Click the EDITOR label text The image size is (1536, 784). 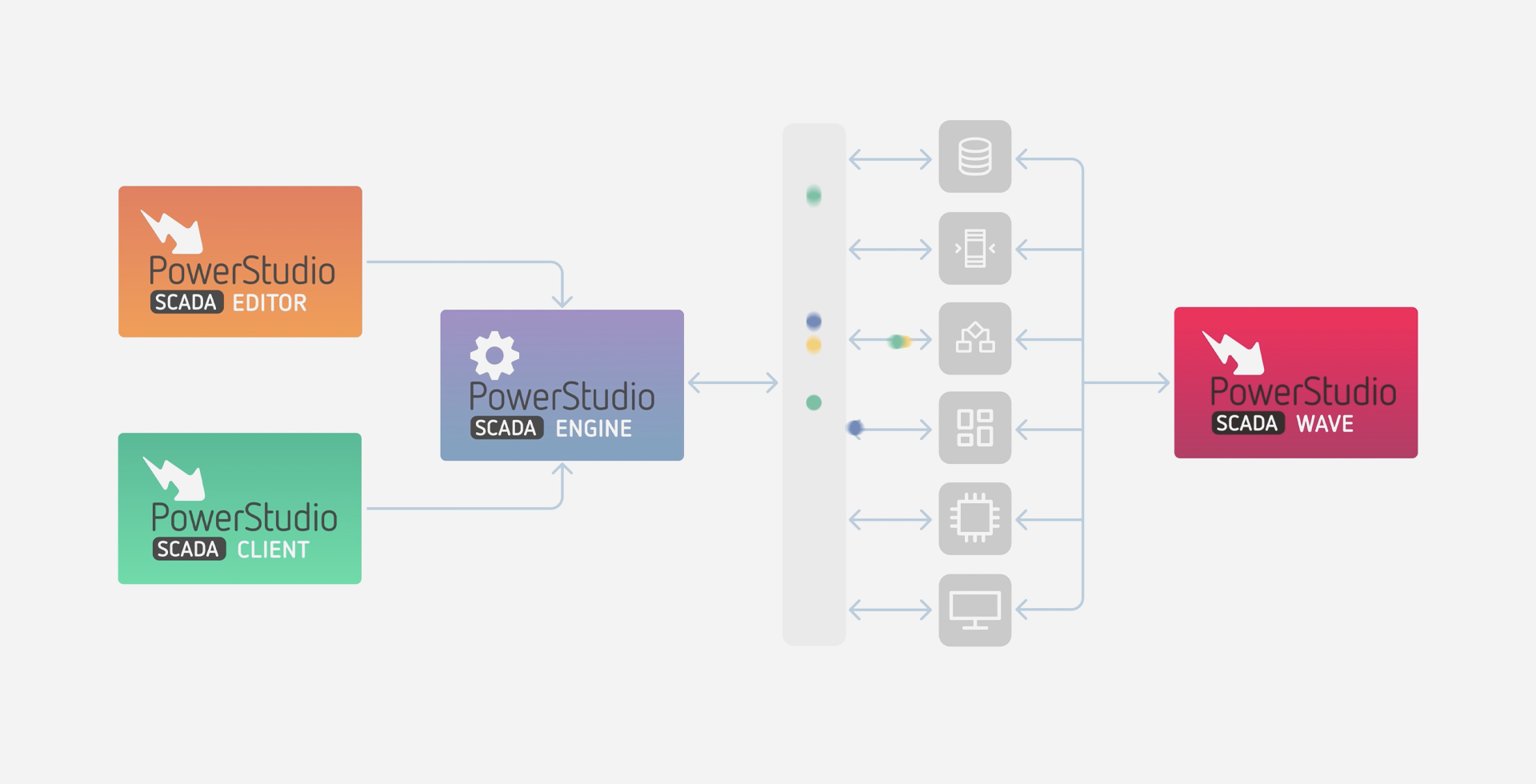pos(270,303)
